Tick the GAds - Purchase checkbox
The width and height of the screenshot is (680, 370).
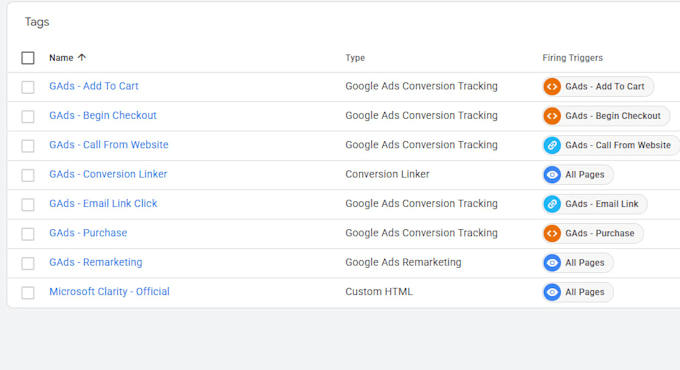pos(28,234)
